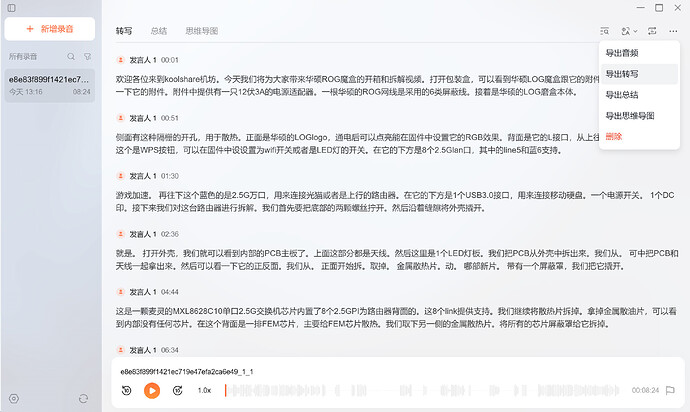The image size is (690, 412).
Task: Choose 导出总结 from menu
Action: [x=639, y=95]
